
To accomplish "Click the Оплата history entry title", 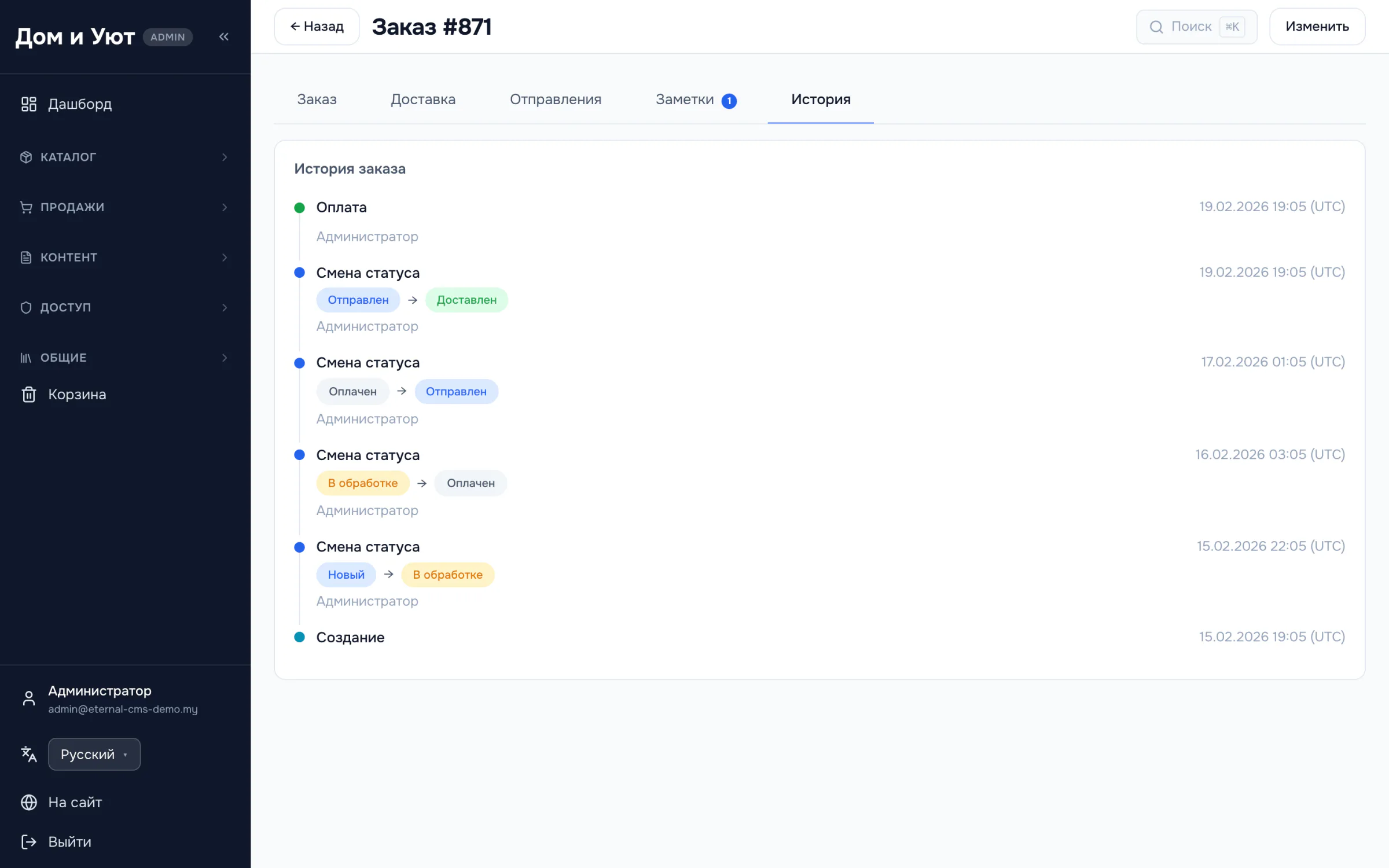I will tap(341, 207).
